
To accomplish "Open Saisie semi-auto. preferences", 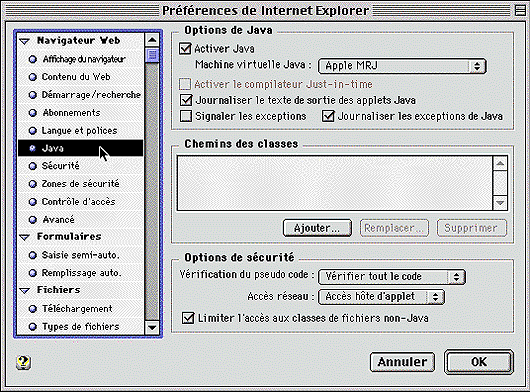I will pyautogui.click(x=80, y=255).
